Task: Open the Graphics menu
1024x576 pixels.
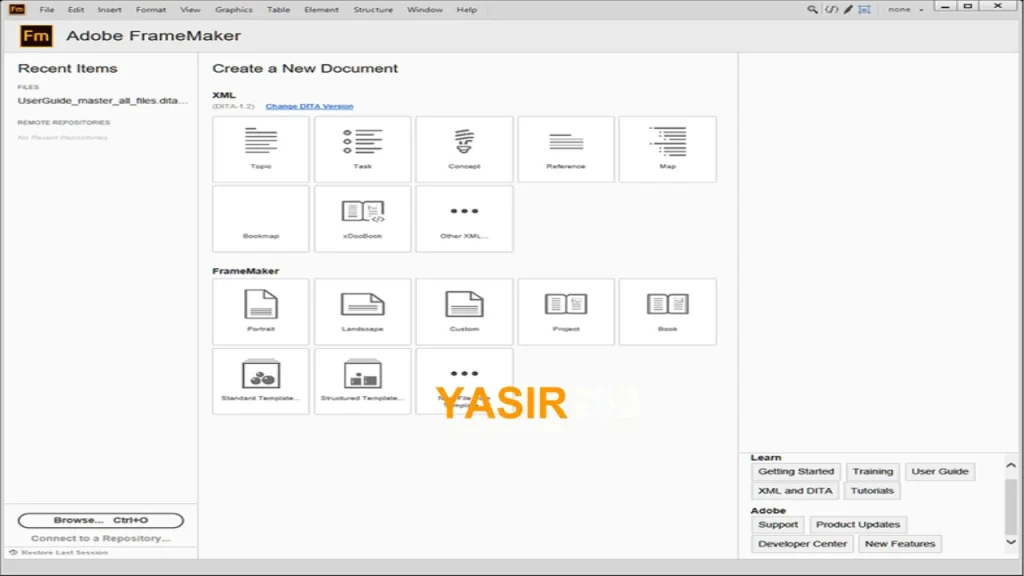Action: (234, 10)
